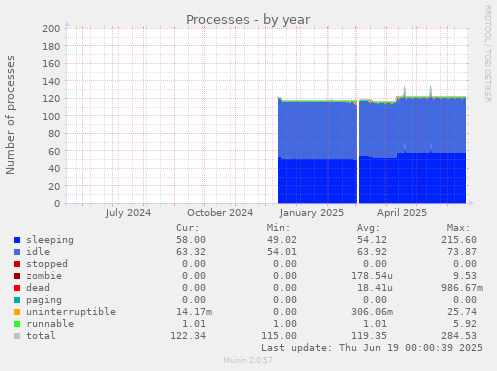Click sleeping max value 215.60

[459, 240]
